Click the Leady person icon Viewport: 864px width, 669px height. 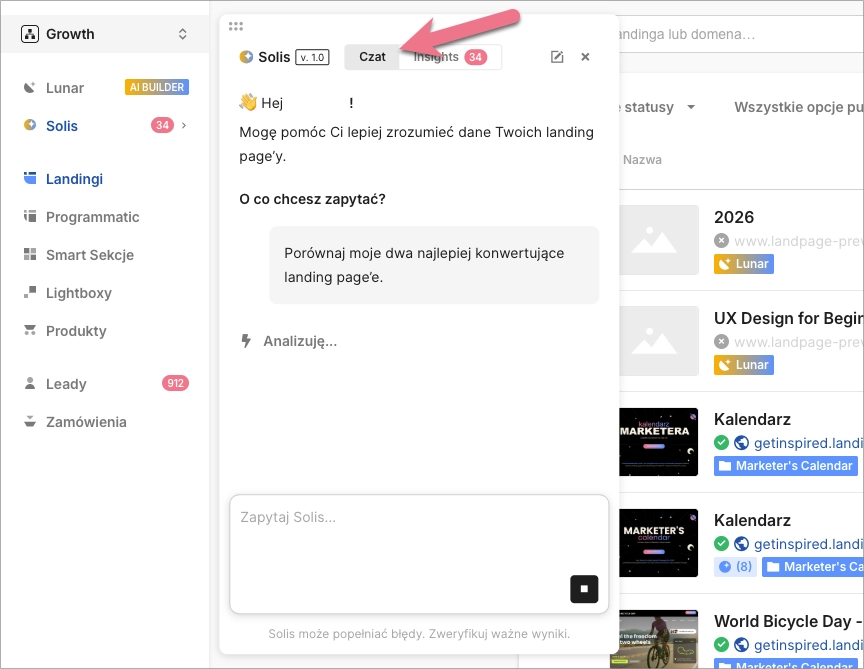pyautogui.click(x=30, y=383)
